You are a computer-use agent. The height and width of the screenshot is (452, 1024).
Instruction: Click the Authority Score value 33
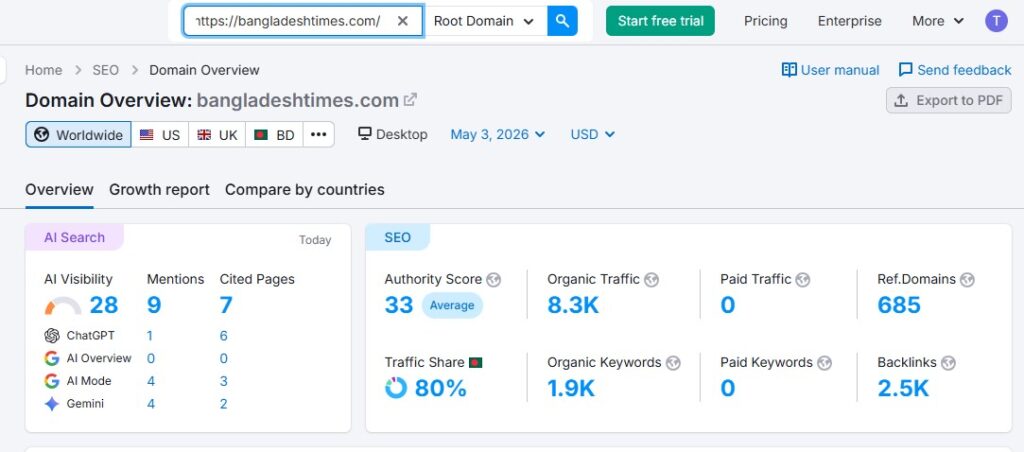pyautogui.click(x=399, y=305)
